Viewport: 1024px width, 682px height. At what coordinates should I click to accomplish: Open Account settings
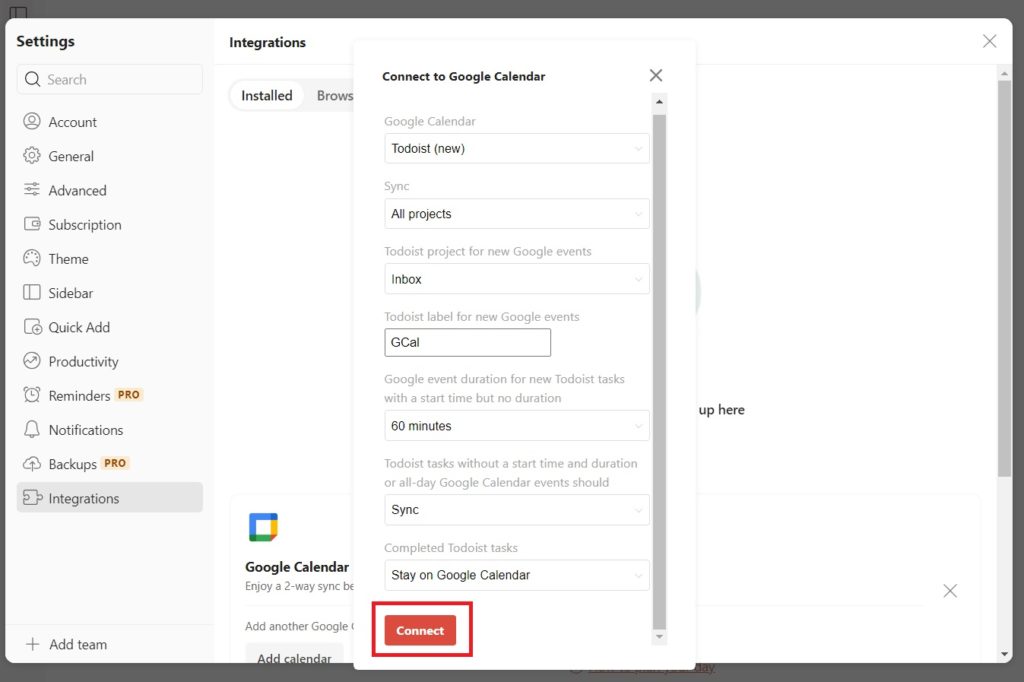point(110,122)
